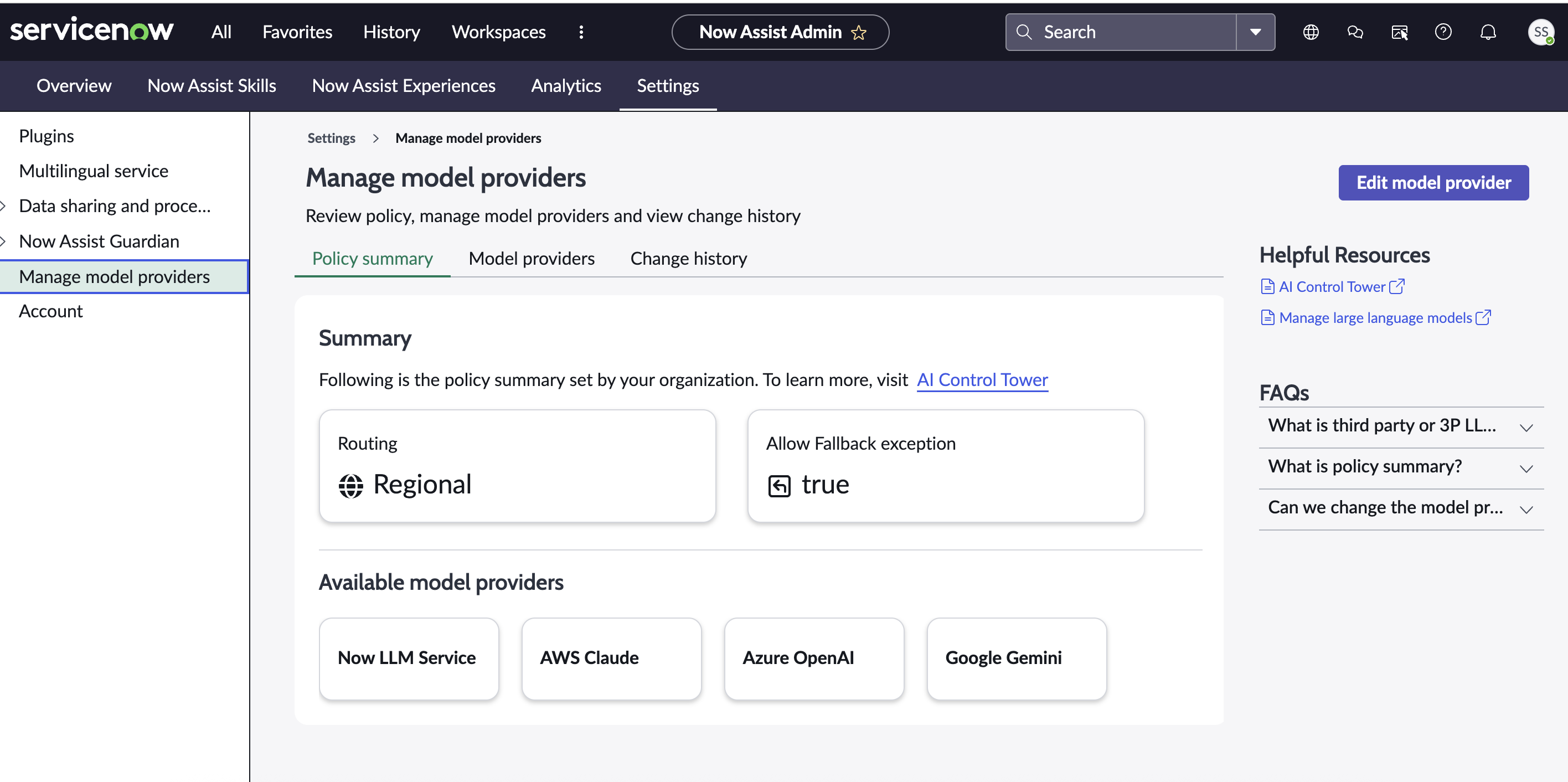Expand 'What is third party or 3P LL...' FAQ
1568x782 pixels.
click(1401, 426)
